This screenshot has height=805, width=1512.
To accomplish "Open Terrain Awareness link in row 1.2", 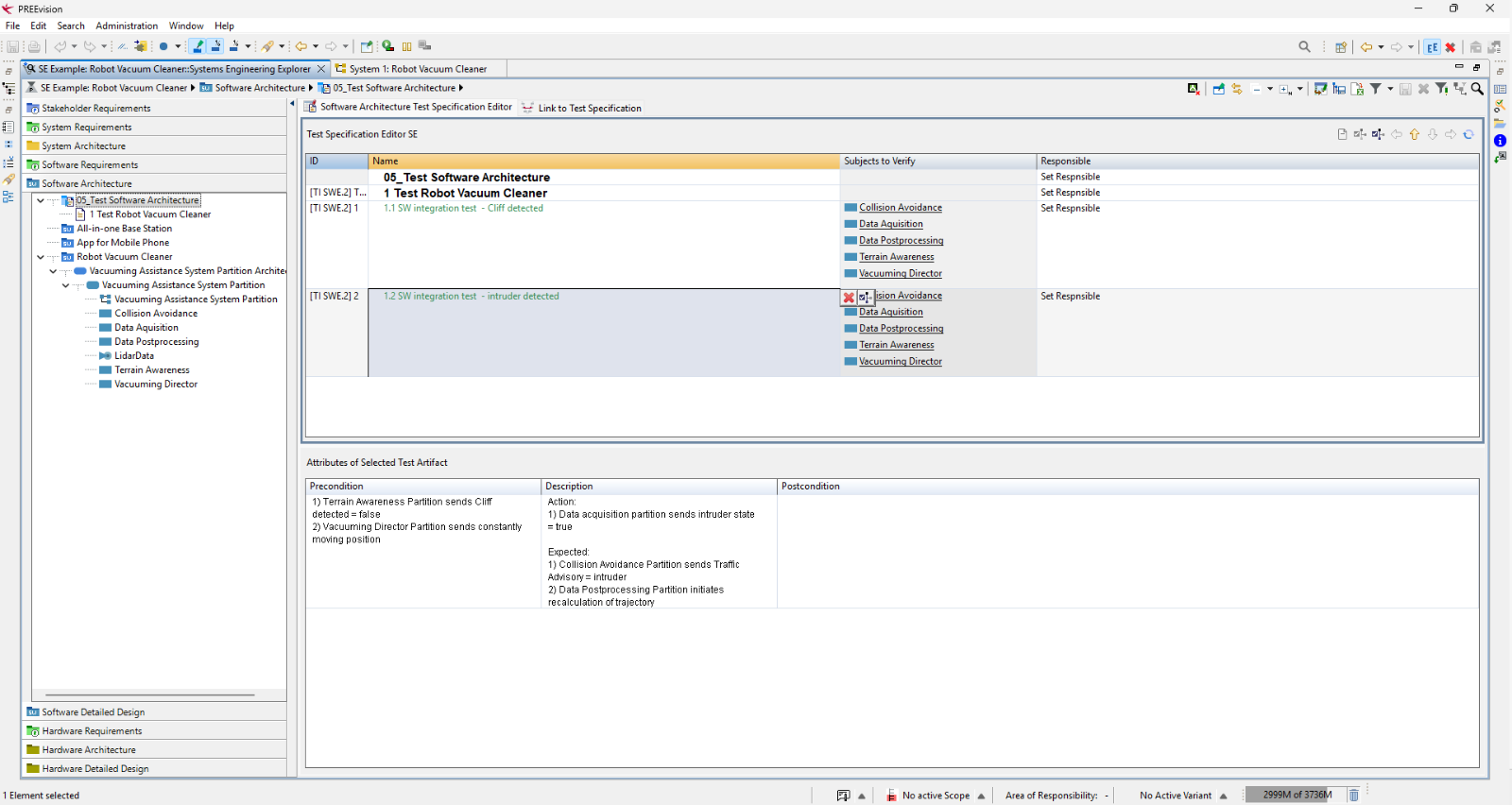I will pos(896,345).
